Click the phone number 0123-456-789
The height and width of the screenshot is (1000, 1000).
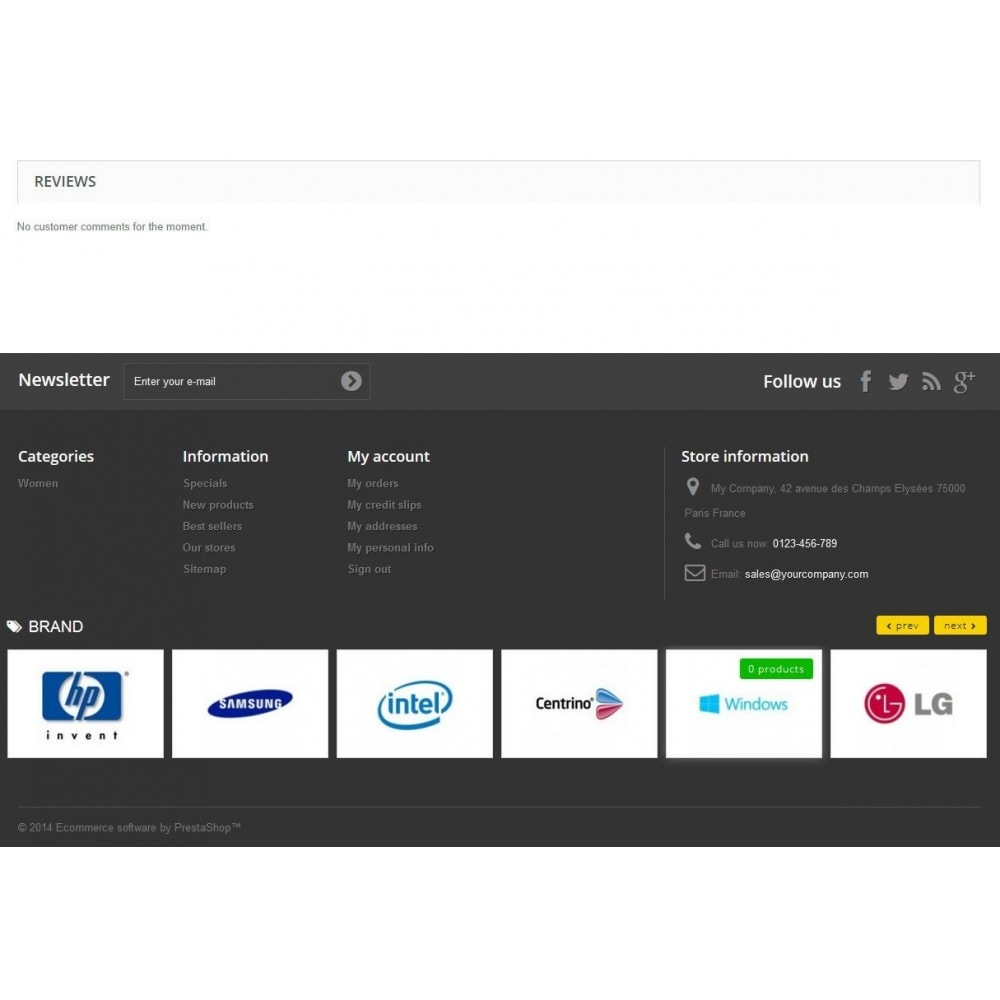point(805,543)
